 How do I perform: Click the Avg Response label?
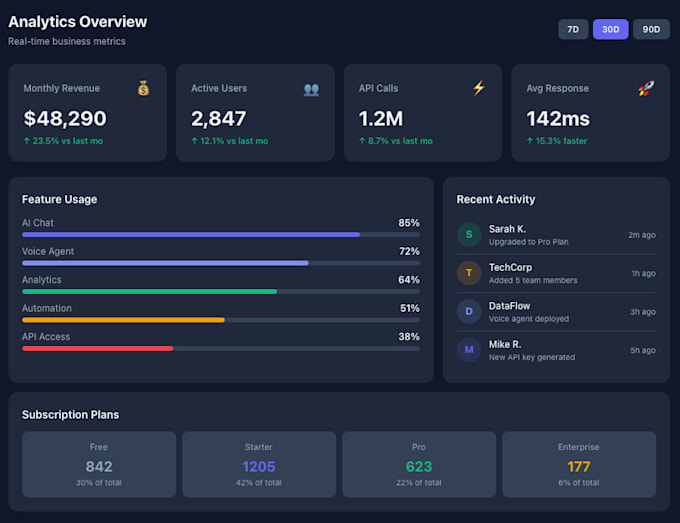coord(557,88)
